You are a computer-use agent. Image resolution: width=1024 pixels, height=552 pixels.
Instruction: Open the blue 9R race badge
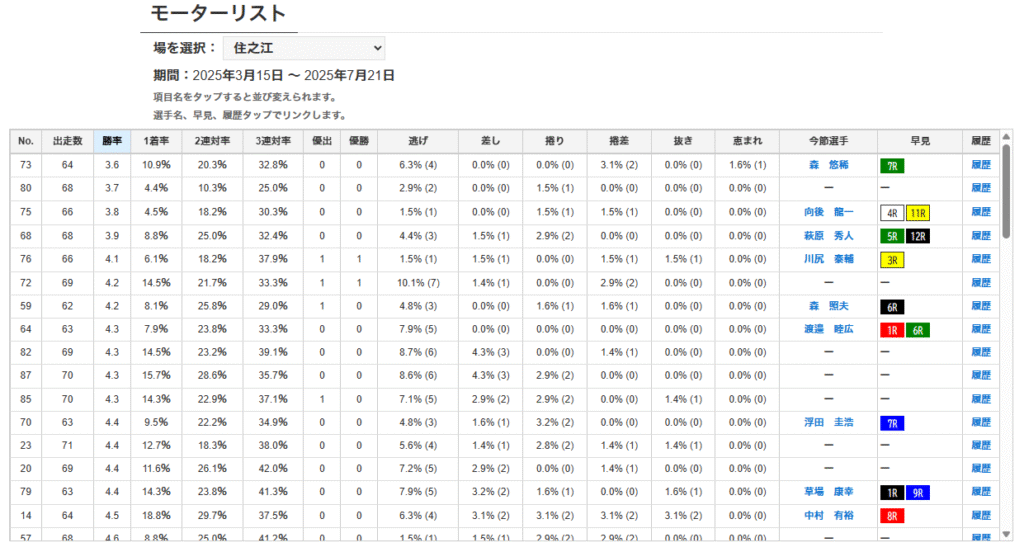tap(918, 493)
